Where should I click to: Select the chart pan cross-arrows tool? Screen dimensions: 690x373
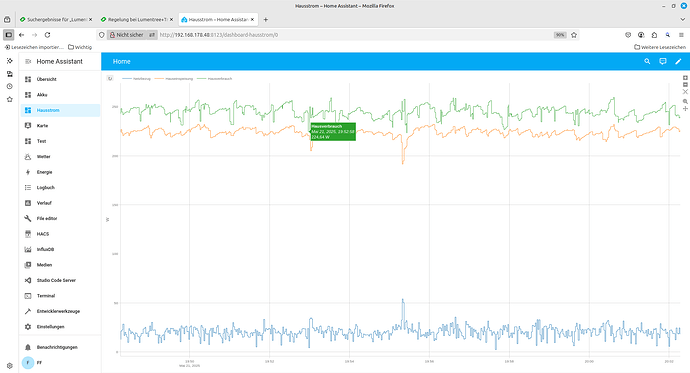[685, 109]
